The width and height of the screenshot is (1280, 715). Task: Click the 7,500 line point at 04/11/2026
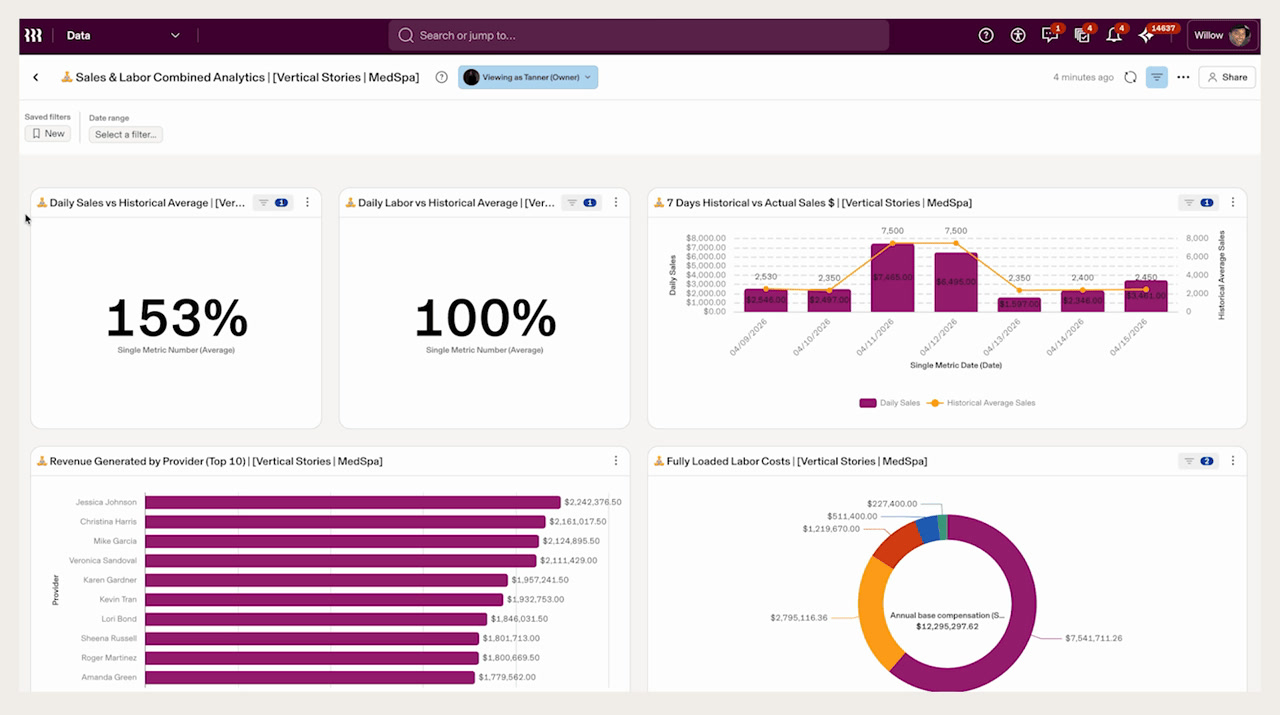[x=892, y=243]
